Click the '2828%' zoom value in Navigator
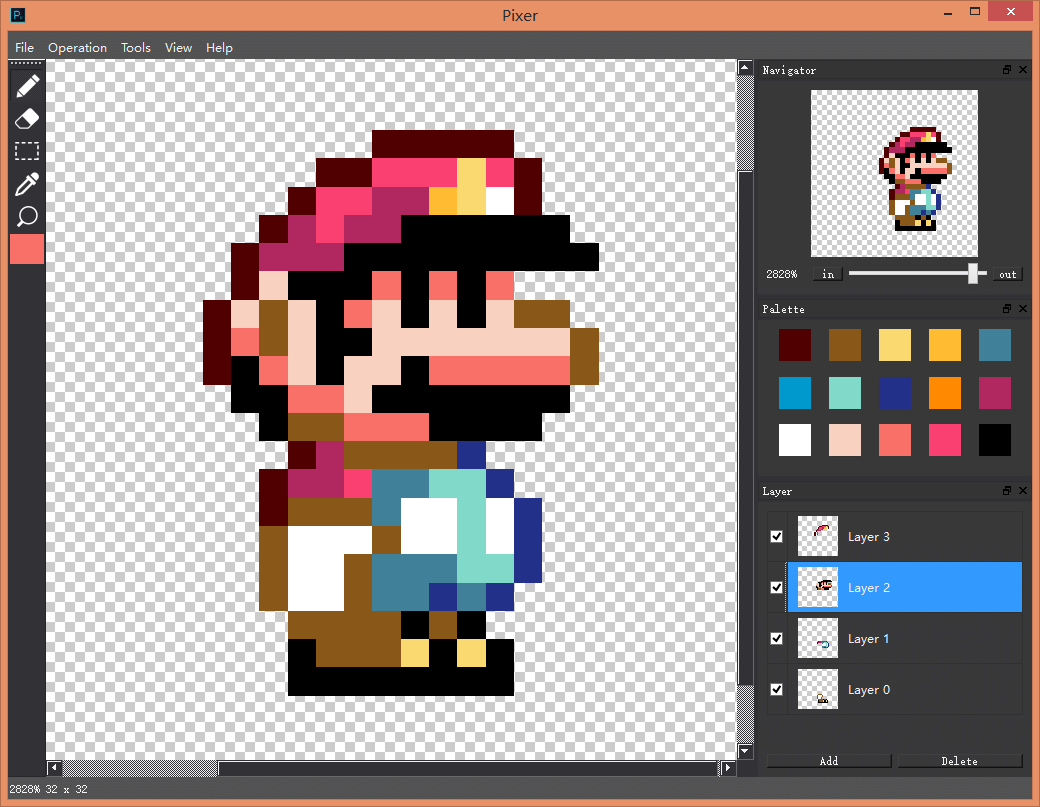The width and height of the screenshot is (1040, 807). click(x=781, y=274)
